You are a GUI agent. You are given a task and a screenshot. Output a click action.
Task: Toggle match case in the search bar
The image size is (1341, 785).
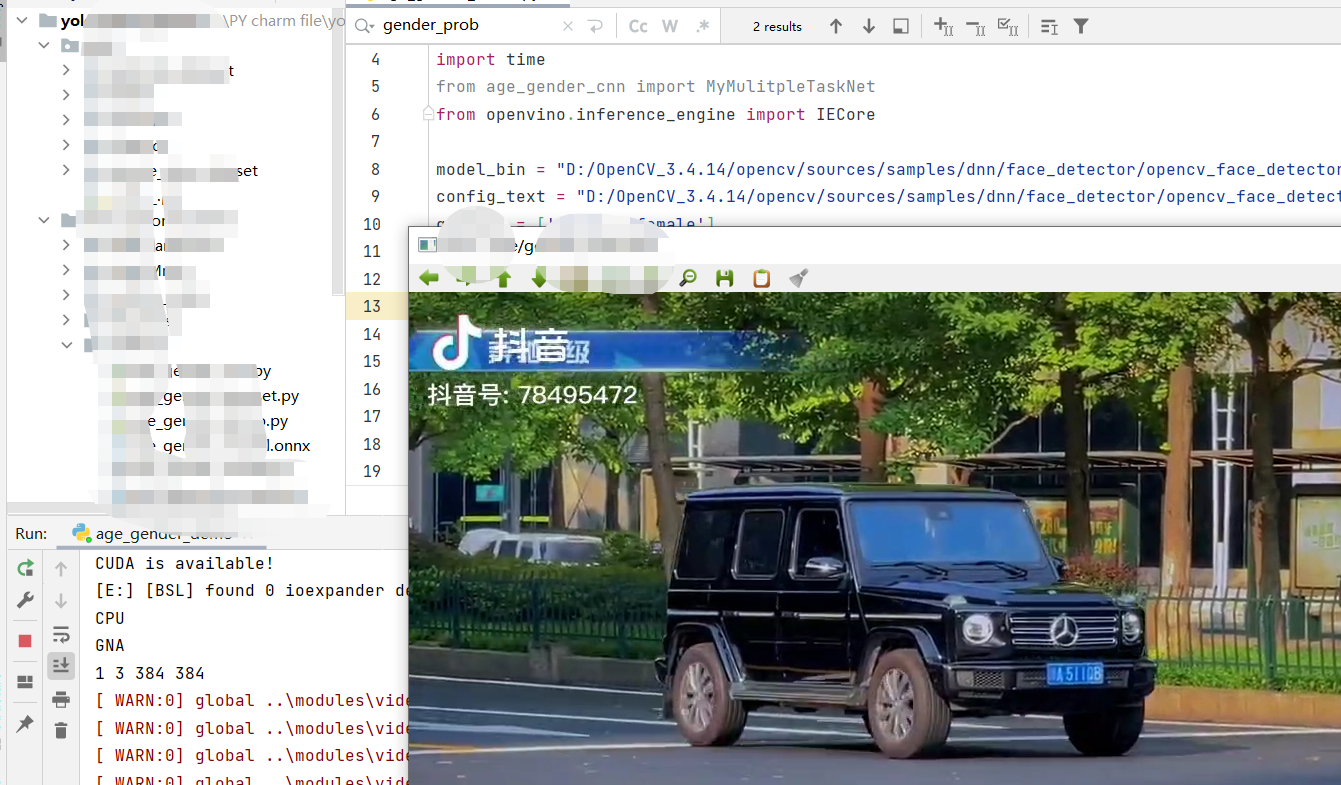(638, 25)
